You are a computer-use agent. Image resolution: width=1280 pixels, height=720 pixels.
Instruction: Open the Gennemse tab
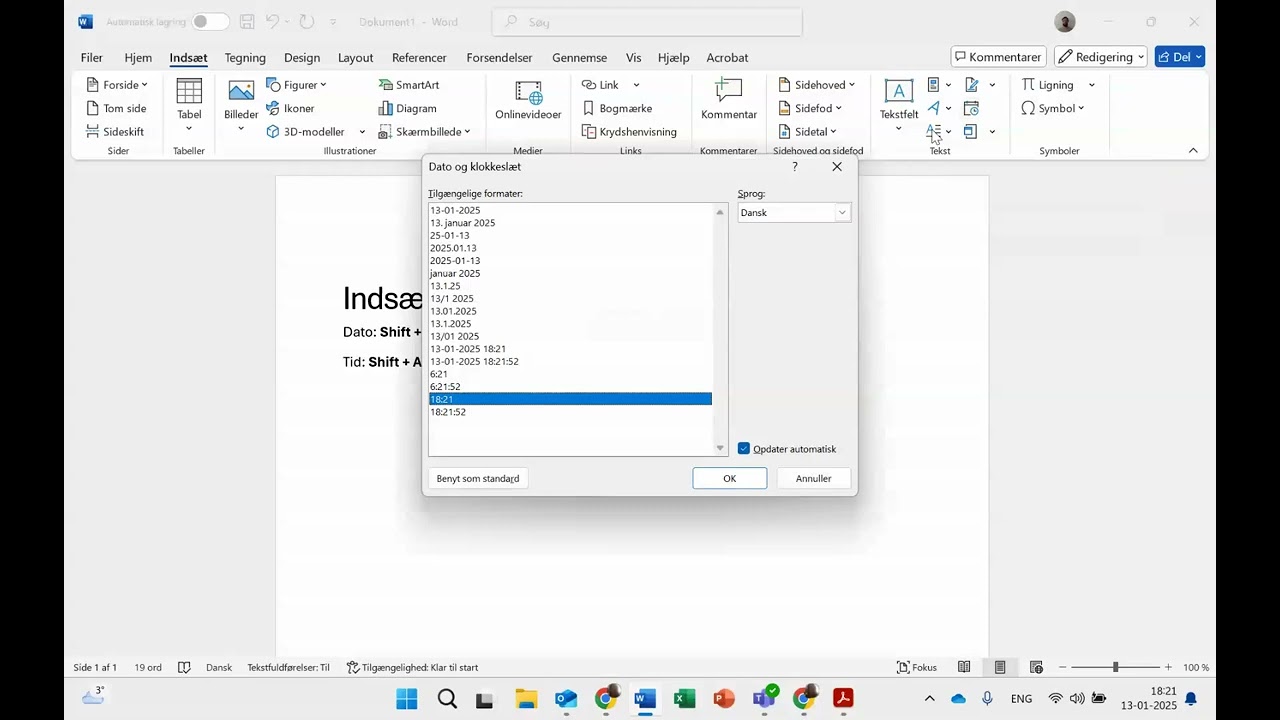pos(579,57)
